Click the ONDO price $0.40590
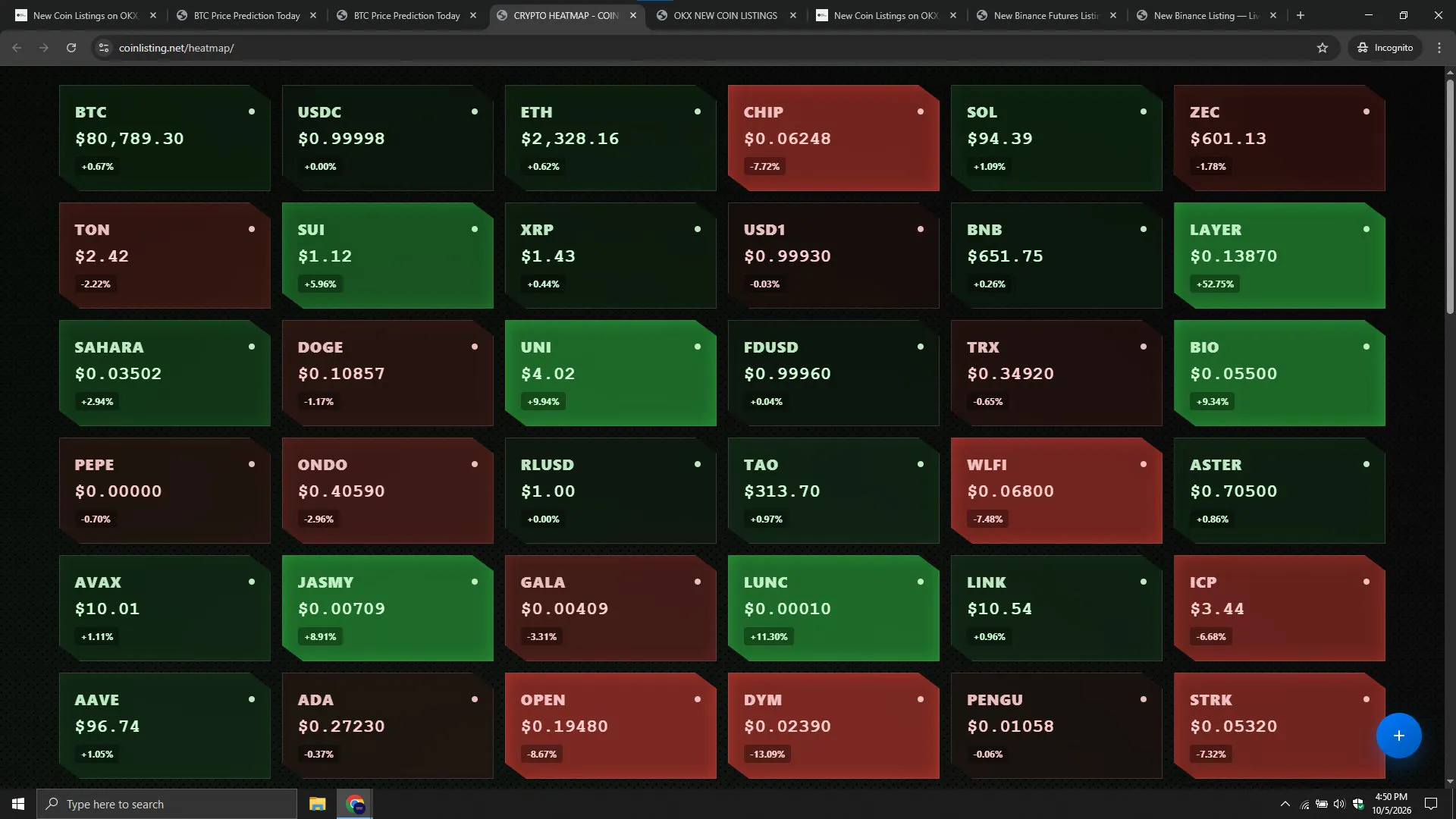This screenshot has height=819, width=1456. pyautogui.click(x=342, y=491)
